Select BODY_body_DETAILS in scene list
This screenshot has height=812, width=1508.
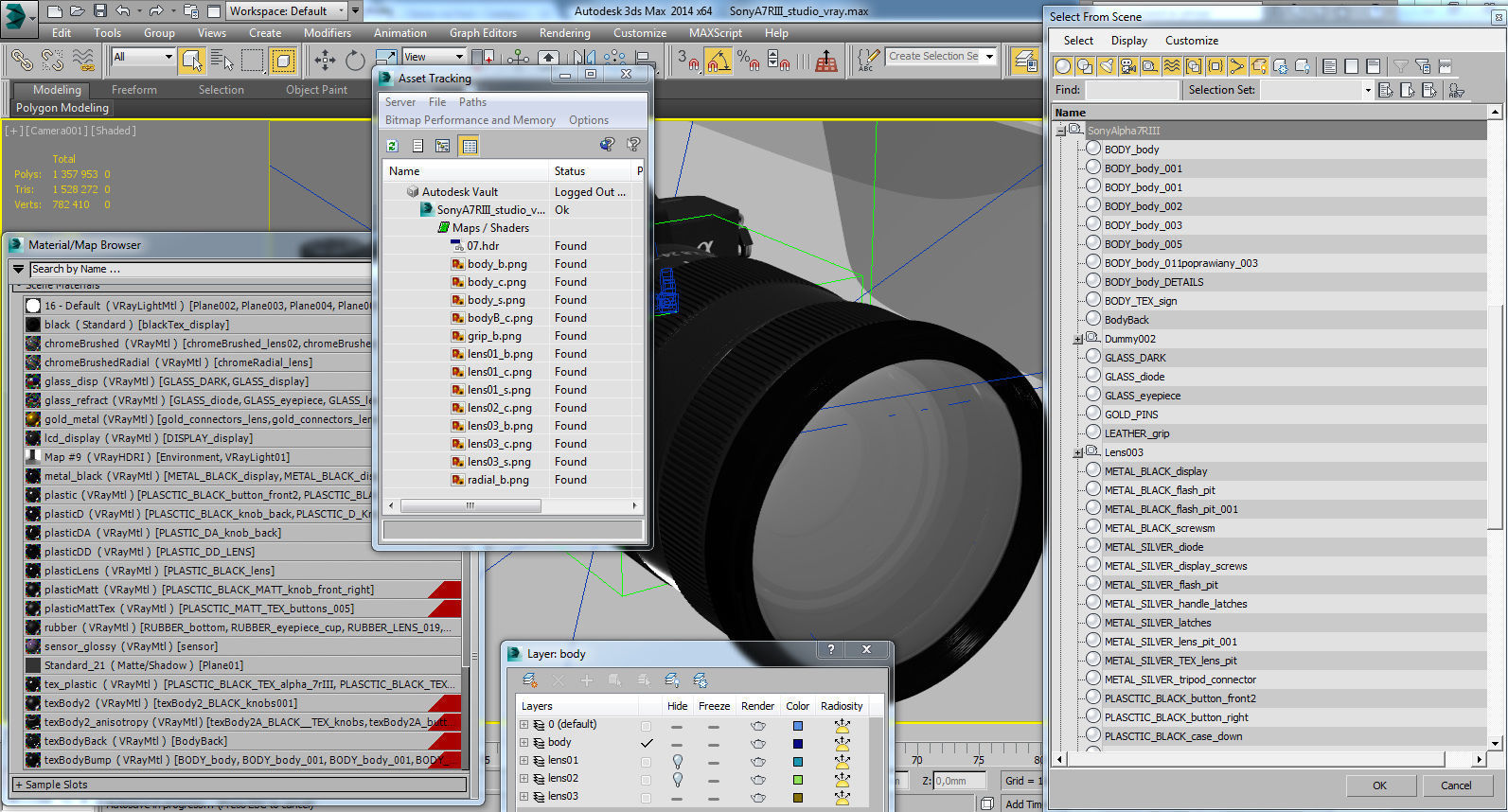(1154, 282)
